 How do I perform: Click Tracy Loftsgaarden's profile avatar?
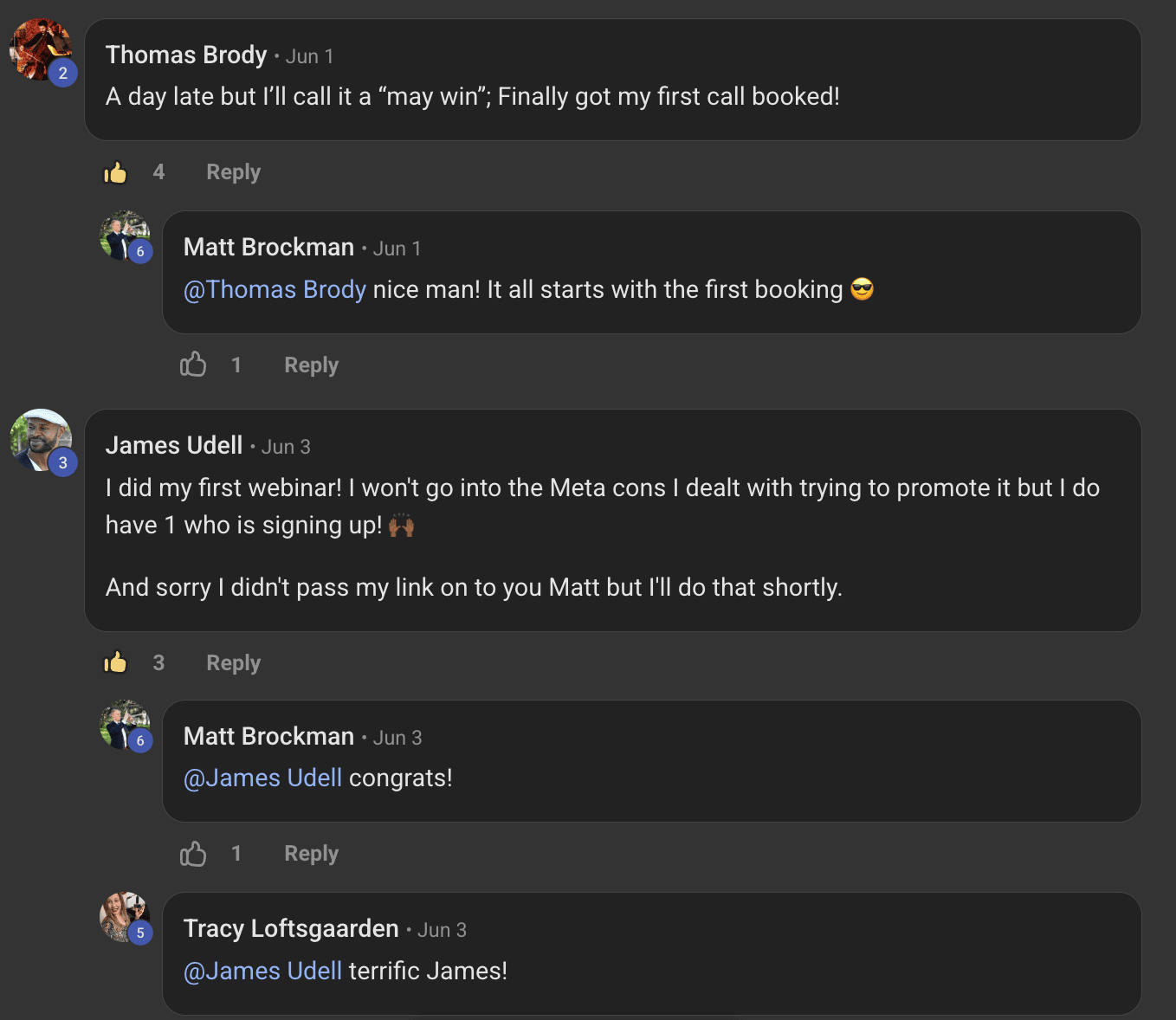(x=125, y=917)
